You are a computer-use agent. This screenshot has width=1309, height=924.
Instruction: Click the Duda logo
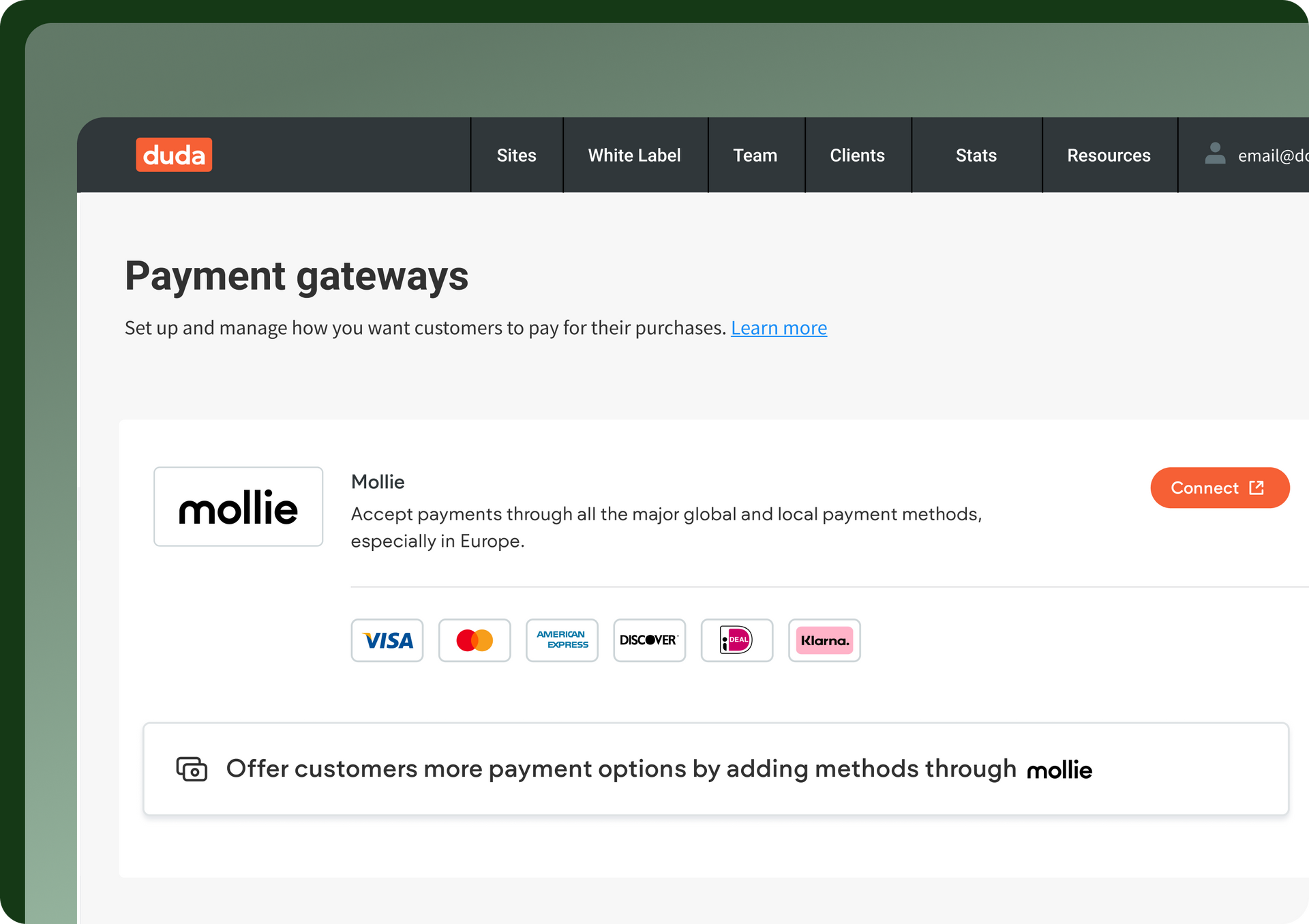[x=174, y=155]
